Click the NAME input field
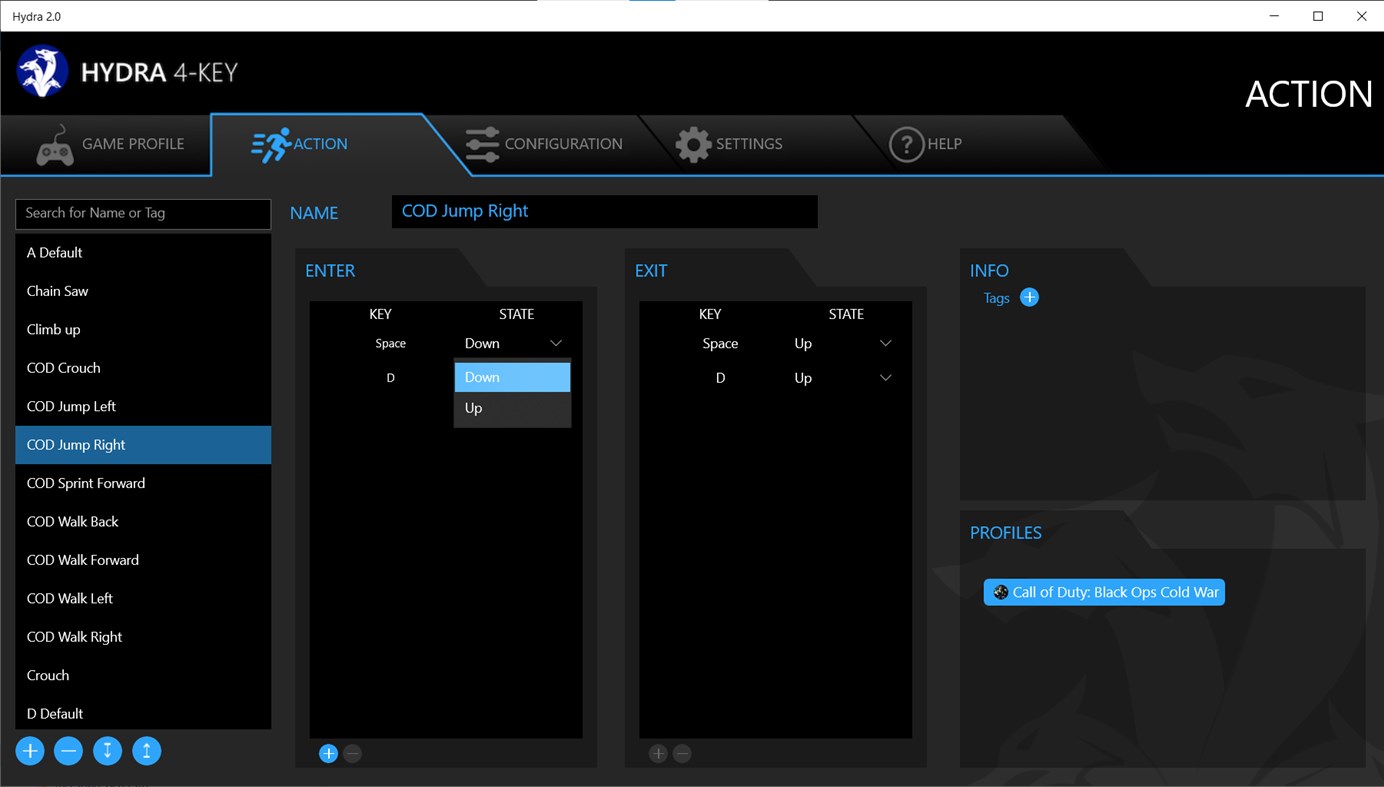 pyautogui.click(x=604, y=211)
